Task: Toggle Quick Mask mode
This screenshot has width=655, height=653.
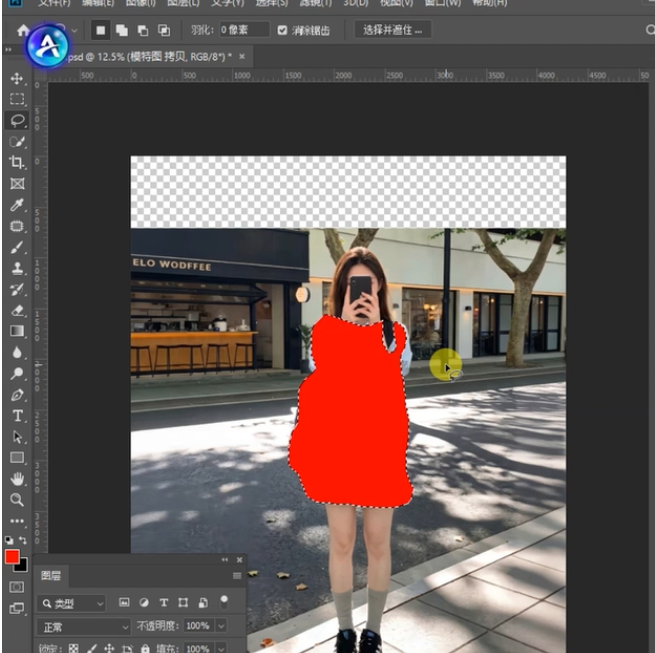Action: tap(17, 587)
